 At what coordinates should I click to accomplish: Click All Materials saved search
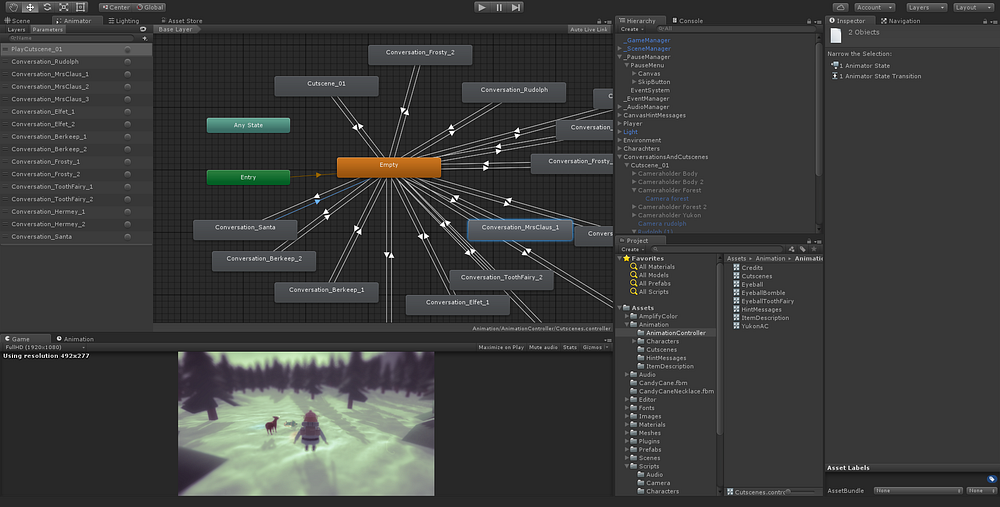(x=652, y=267)
